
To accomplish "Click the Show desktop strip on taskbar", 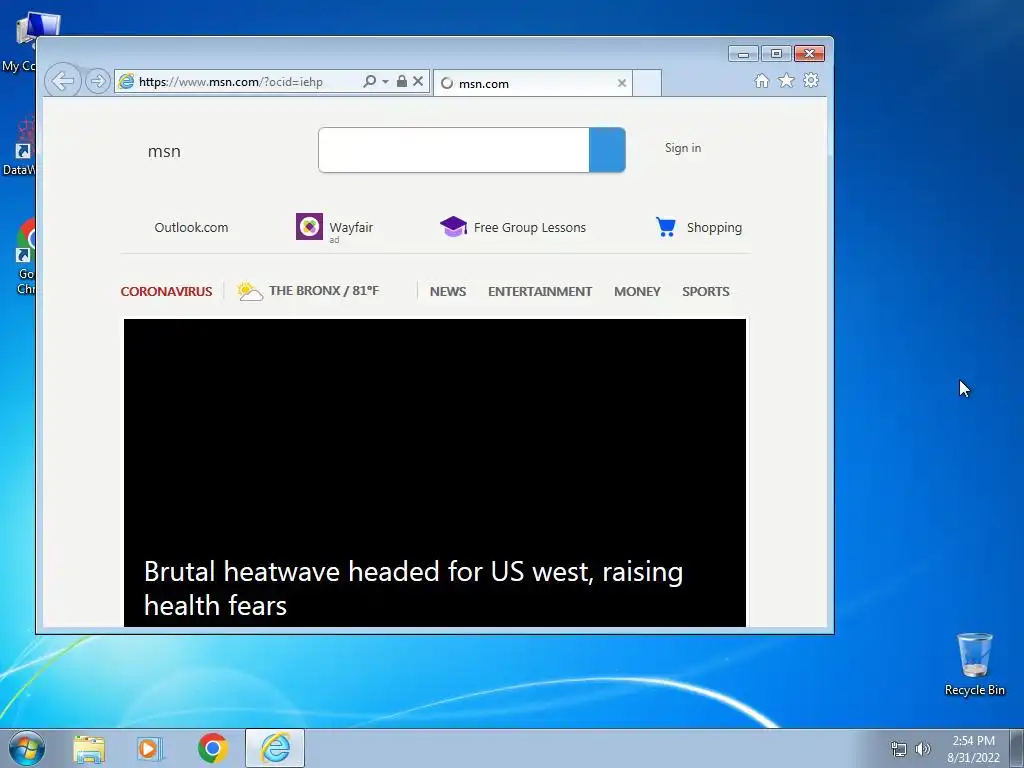I will 1017,749.
